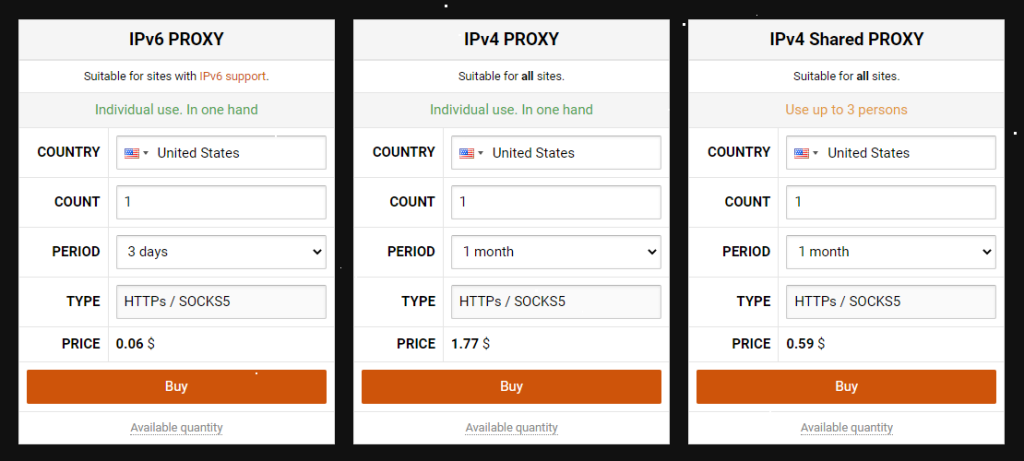1024x461 pixels.
Task: Focus the IPv4 Shared PROXY count field
Action: click(x=891, y=202)
